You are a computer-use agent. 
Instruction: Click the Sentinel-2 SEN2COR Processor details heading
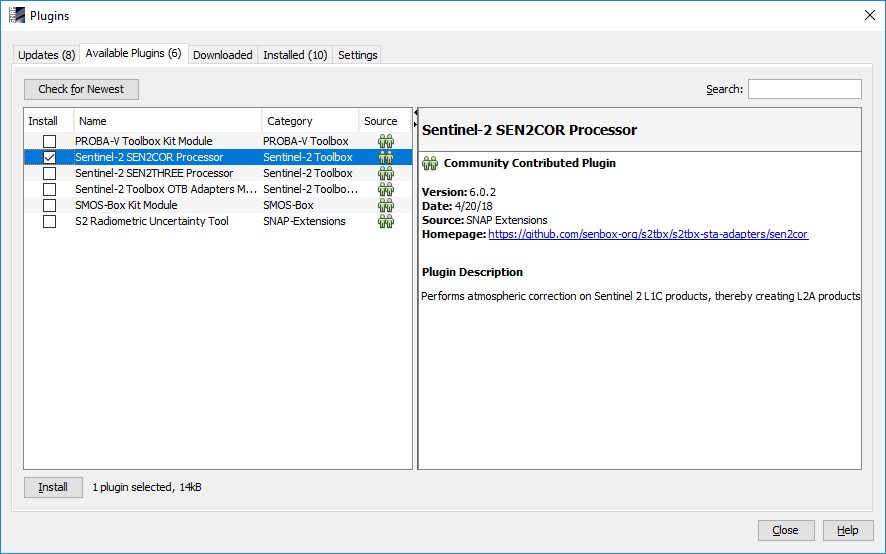coord(529,130)
